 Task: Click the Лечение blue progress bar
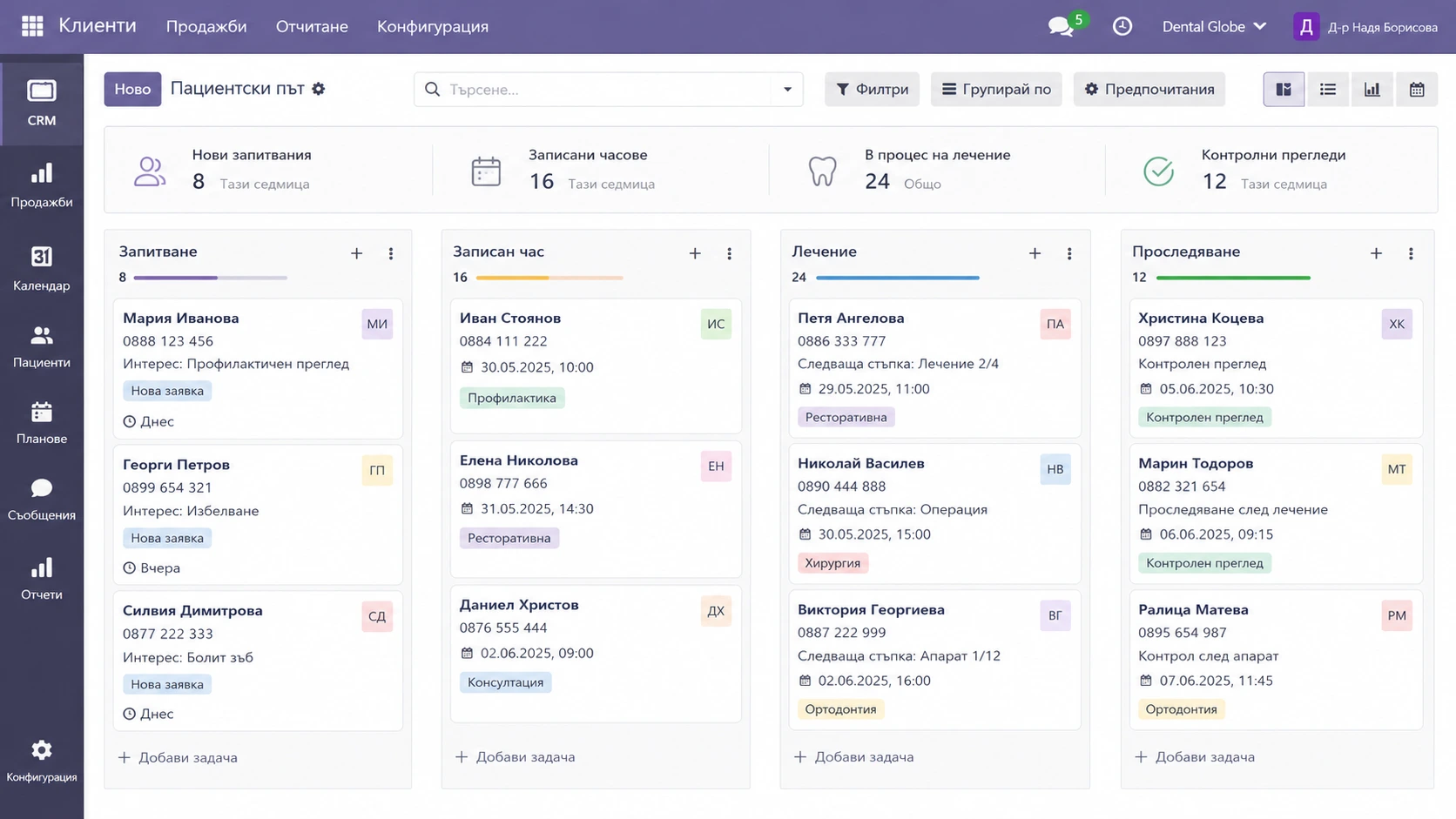(x=898, y=278)
